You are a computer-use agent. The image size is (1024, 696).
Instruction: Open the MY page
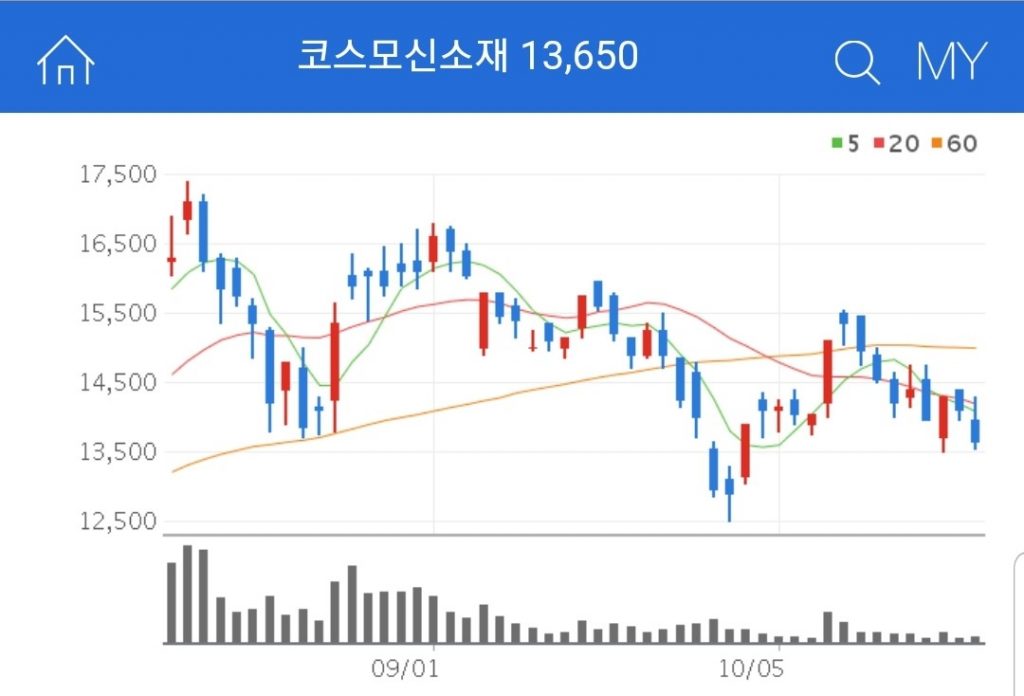[951, 62]
